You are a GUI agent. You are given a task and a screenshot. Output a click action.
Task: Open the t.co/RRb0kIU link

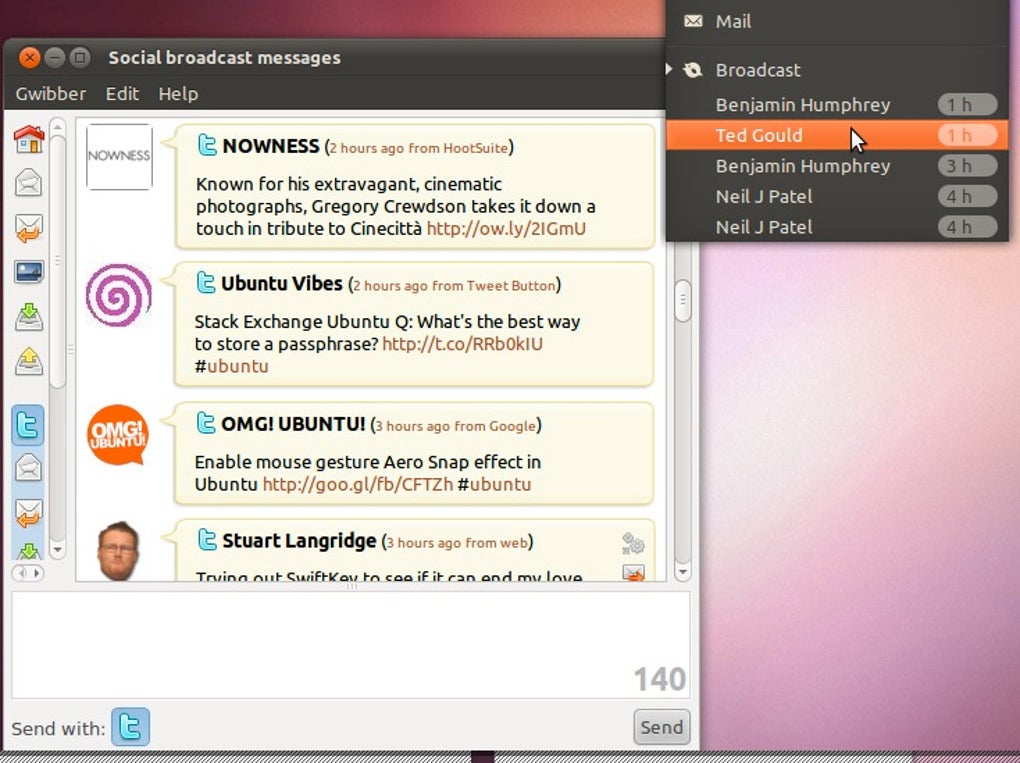tap(462, 343)
